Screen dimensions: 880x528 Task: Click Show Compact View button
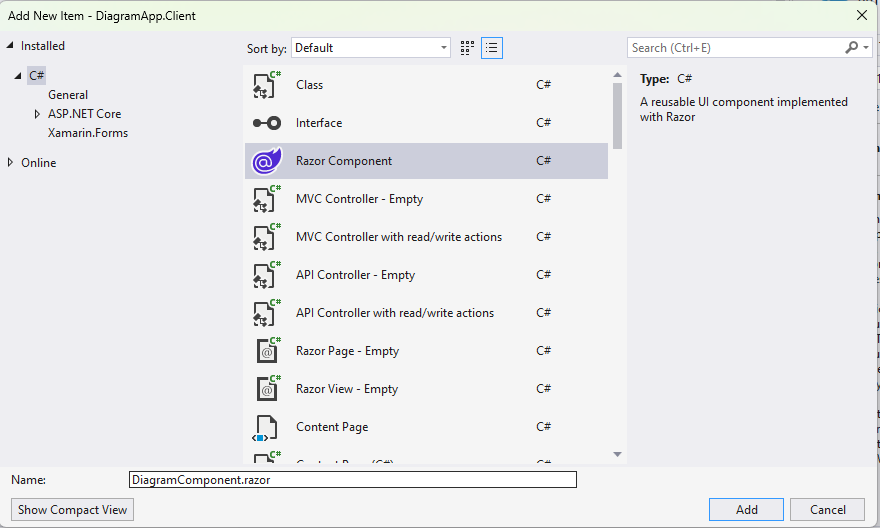(x=72, y=509)
